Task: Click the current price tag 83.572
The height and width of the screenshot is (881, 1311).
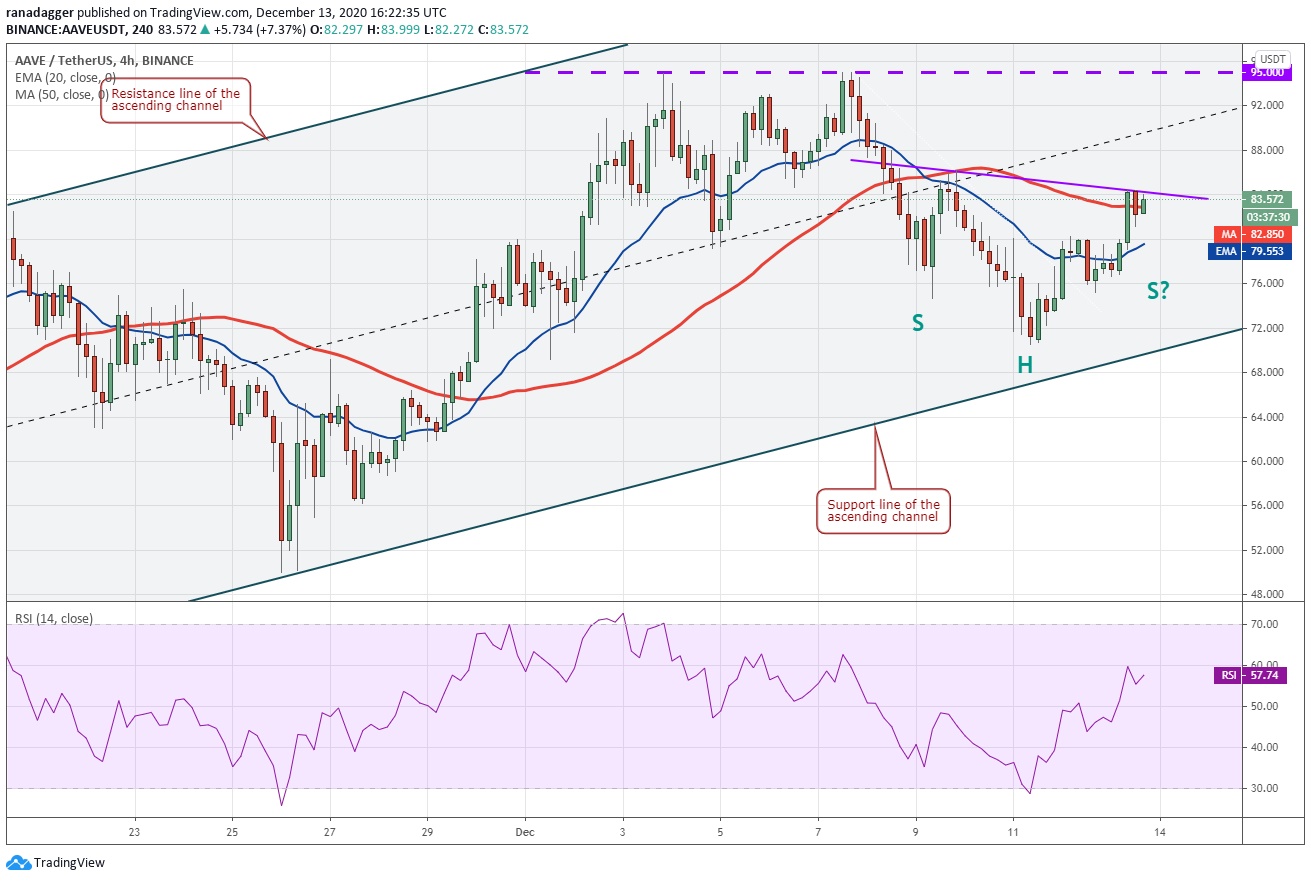Action: click(1269, 198)
